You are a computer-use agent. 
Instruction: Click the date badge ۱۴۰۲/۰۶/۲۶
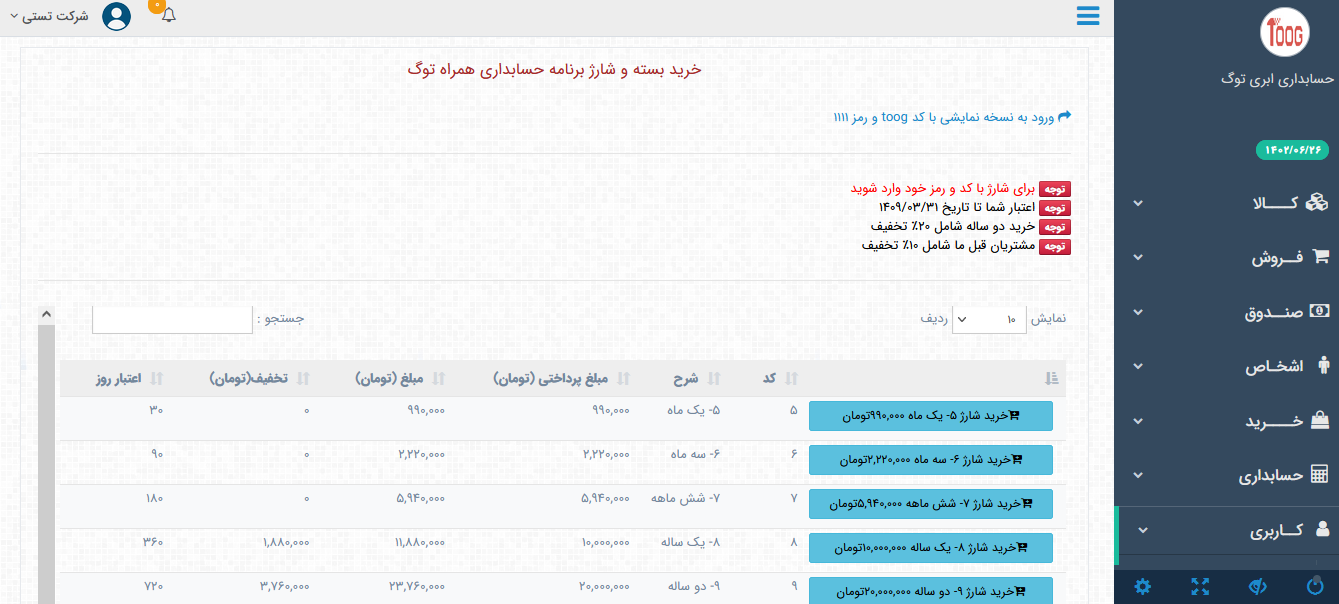point(1292,149)
